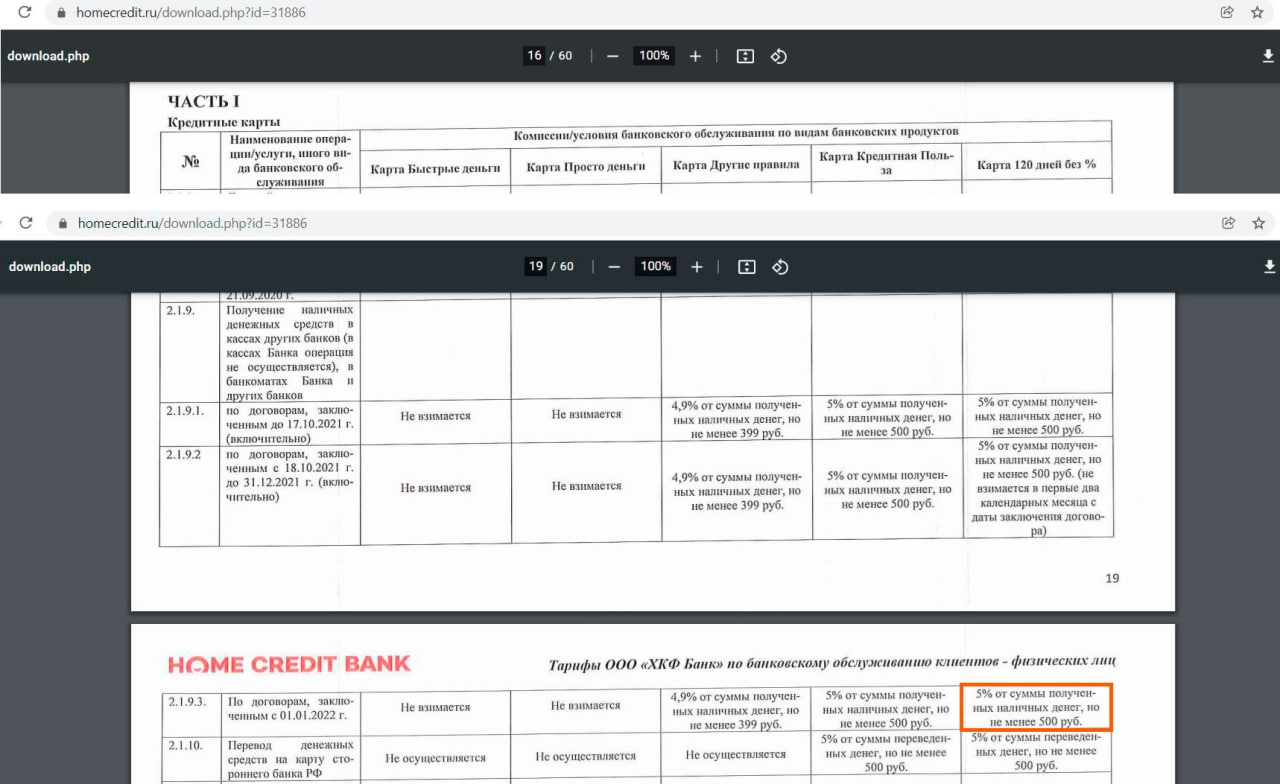This screenshot has height=784, width=1280.
Task: Click the page number field showing 16
Action: point(534,56)
